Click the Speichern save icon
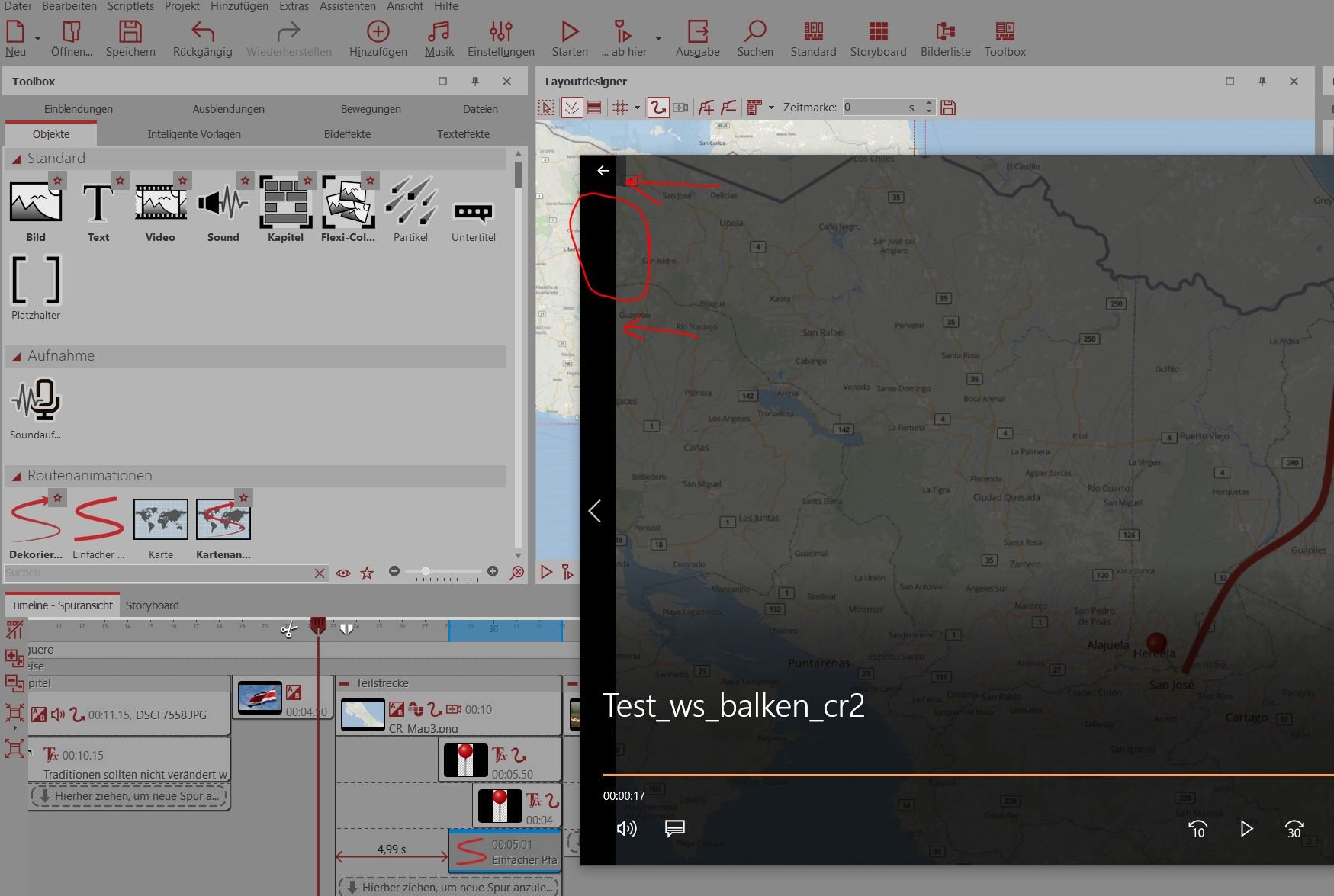1334x896 pixels. tap(130, 32)
